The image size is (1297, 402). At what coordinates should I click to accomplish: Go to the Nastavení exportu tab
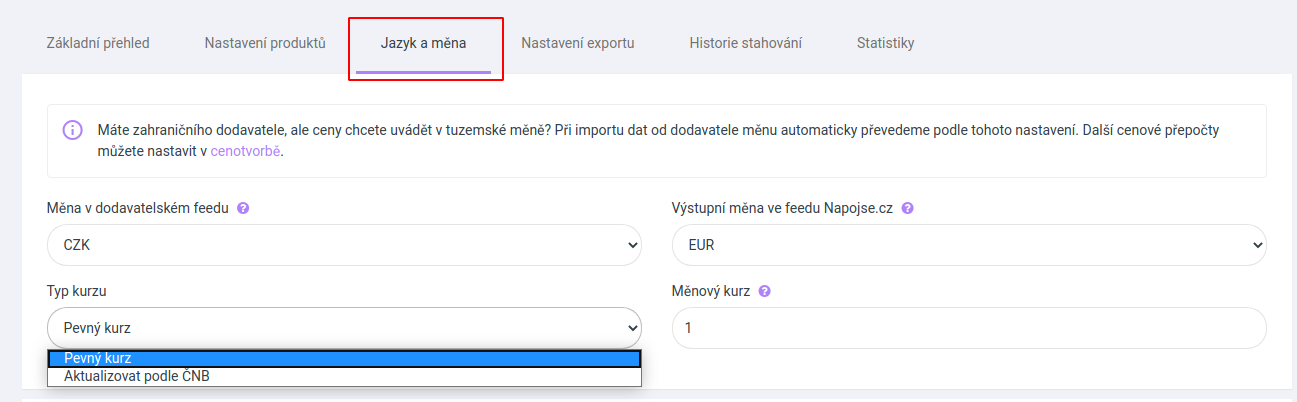click(578, 43)
